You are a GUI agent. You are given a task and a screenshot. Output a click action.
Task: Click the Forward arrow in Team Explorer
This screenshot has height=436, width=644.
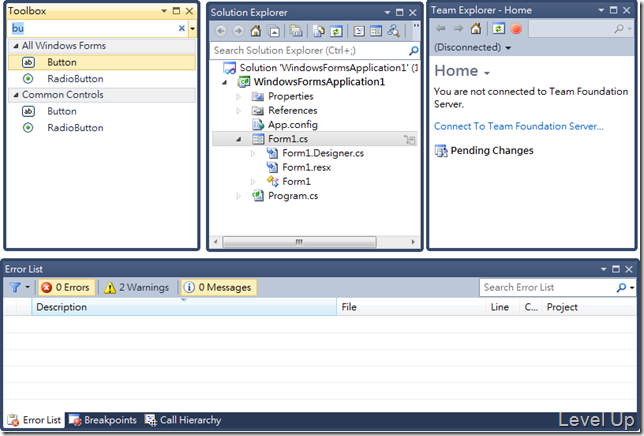(x=458, y=28)
